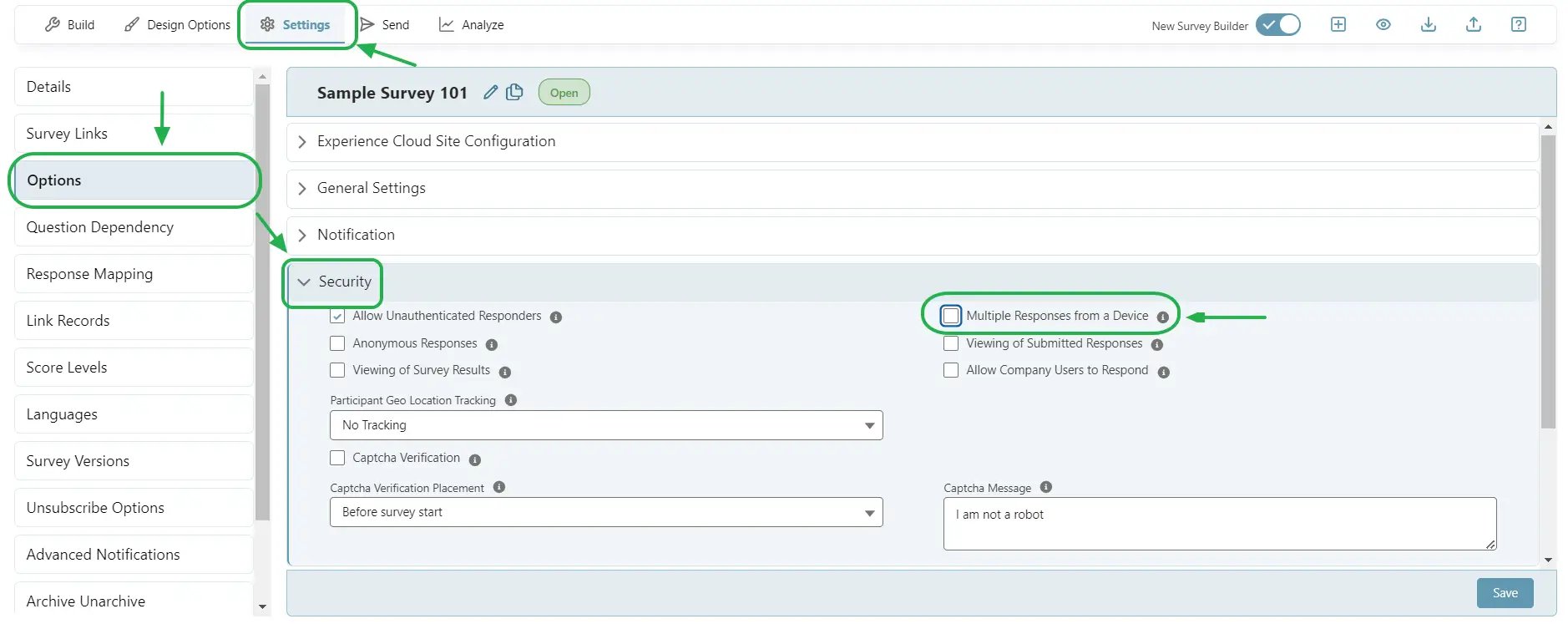Show info for Captcha Verification Placement
This screenshot has width=1568, height=624.
[x=499, y=487]
